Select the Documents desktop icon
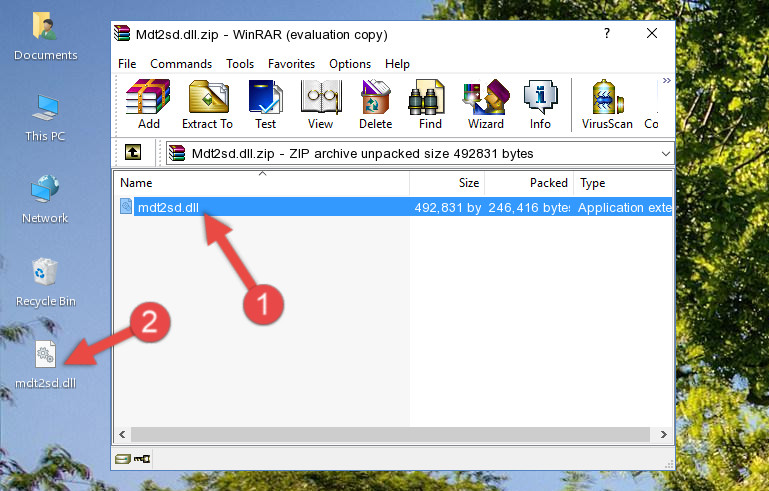This screenshot has height=491, width=769. 46,36
